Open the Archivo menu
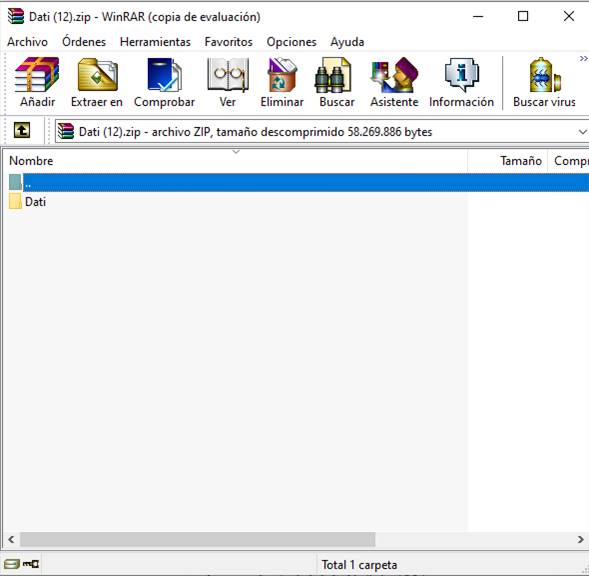Image resolution: width=589 pixels, height=576 pixels. point(27,42)
